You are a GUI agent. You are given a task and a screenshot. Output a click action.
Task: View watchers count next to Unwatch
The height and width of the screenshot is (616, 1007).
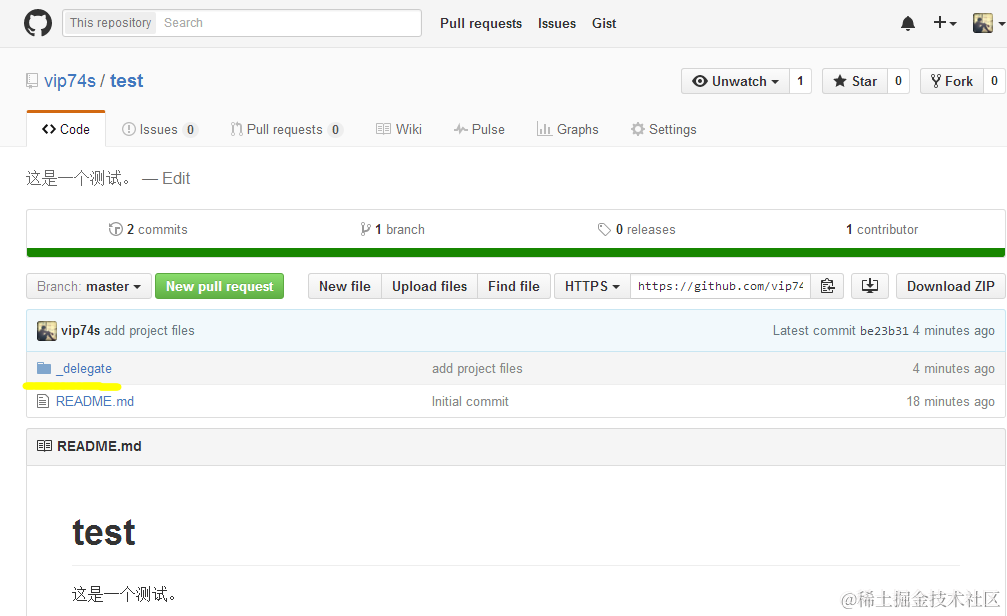coord(800,82)
